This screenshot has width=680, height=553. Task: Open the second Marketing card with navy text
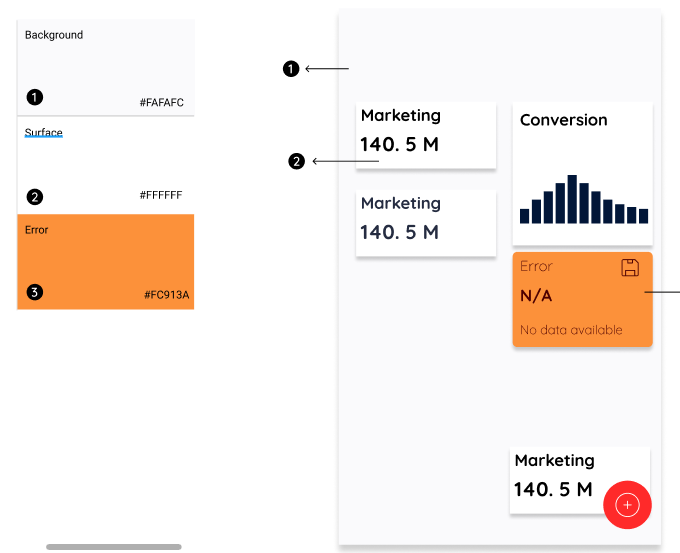coord(426,223)
